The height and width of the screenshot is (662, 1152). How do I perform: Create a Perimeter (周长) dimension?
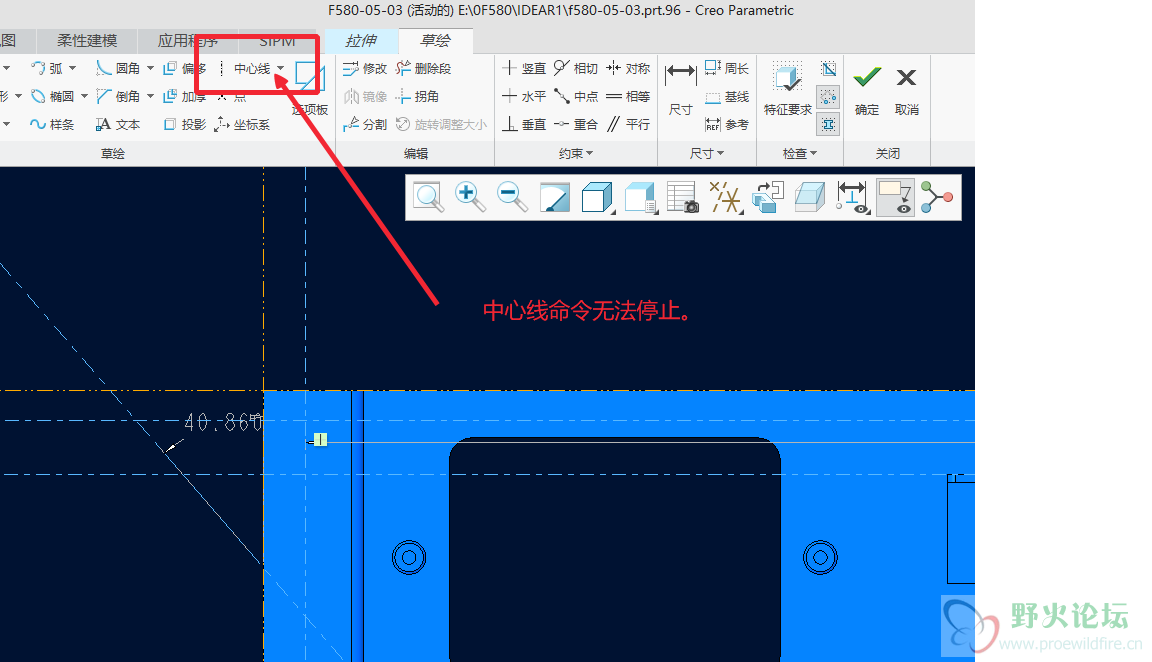pos(727,68)
